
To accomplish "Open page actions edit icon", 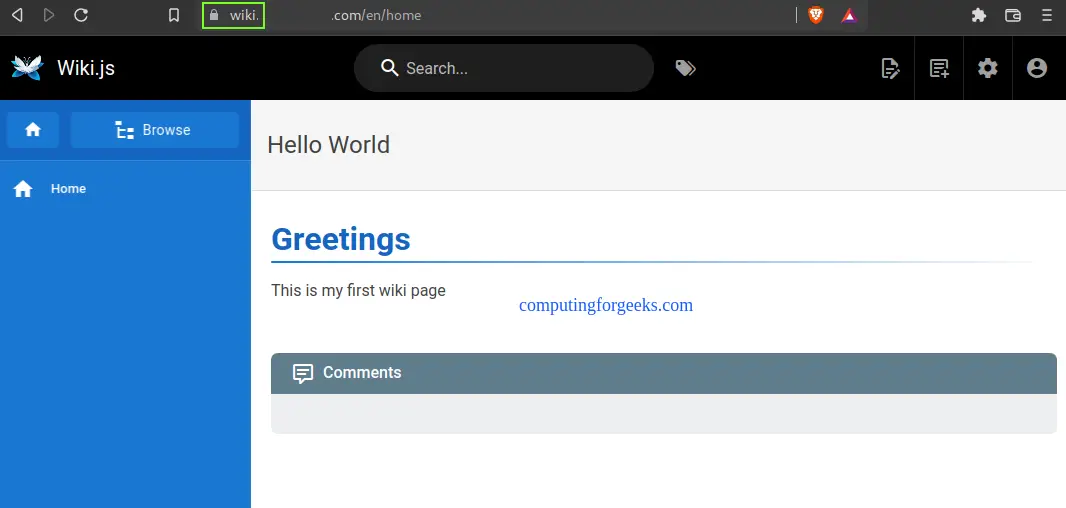I will pyautogui.click(x=890, y=68).
